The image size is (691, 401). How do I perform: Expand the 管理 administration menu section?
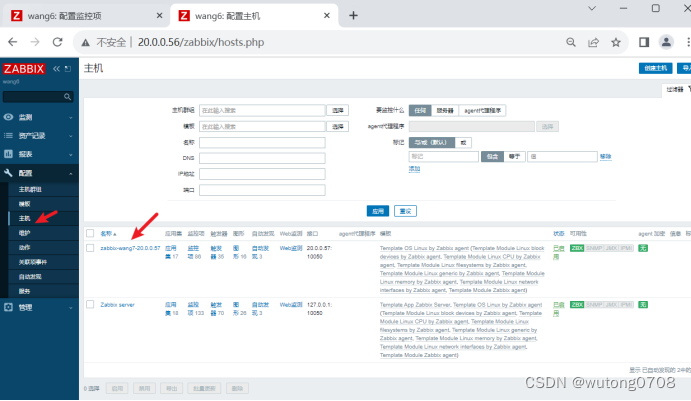coord(39,307)
